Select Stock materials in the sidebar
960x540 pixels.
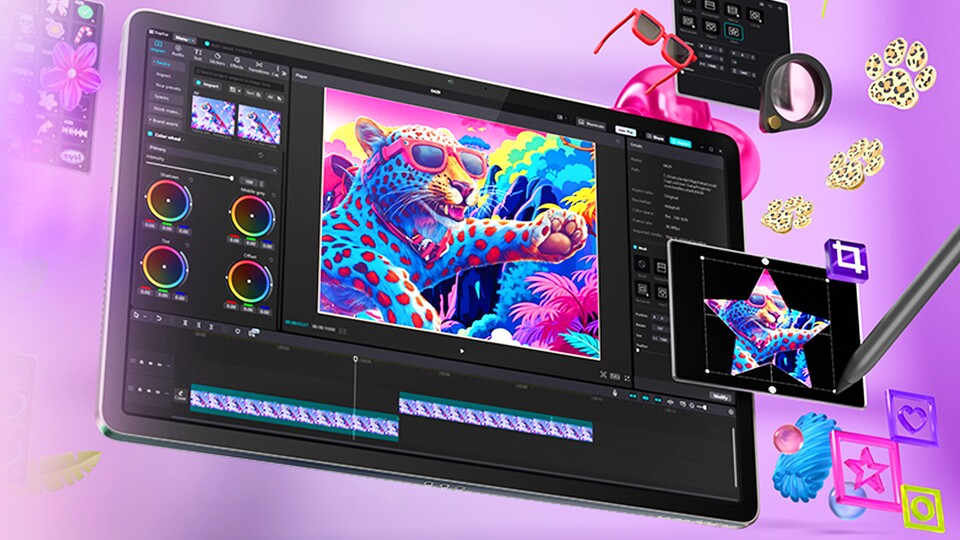pyautogui.click(x=166, y=110)
